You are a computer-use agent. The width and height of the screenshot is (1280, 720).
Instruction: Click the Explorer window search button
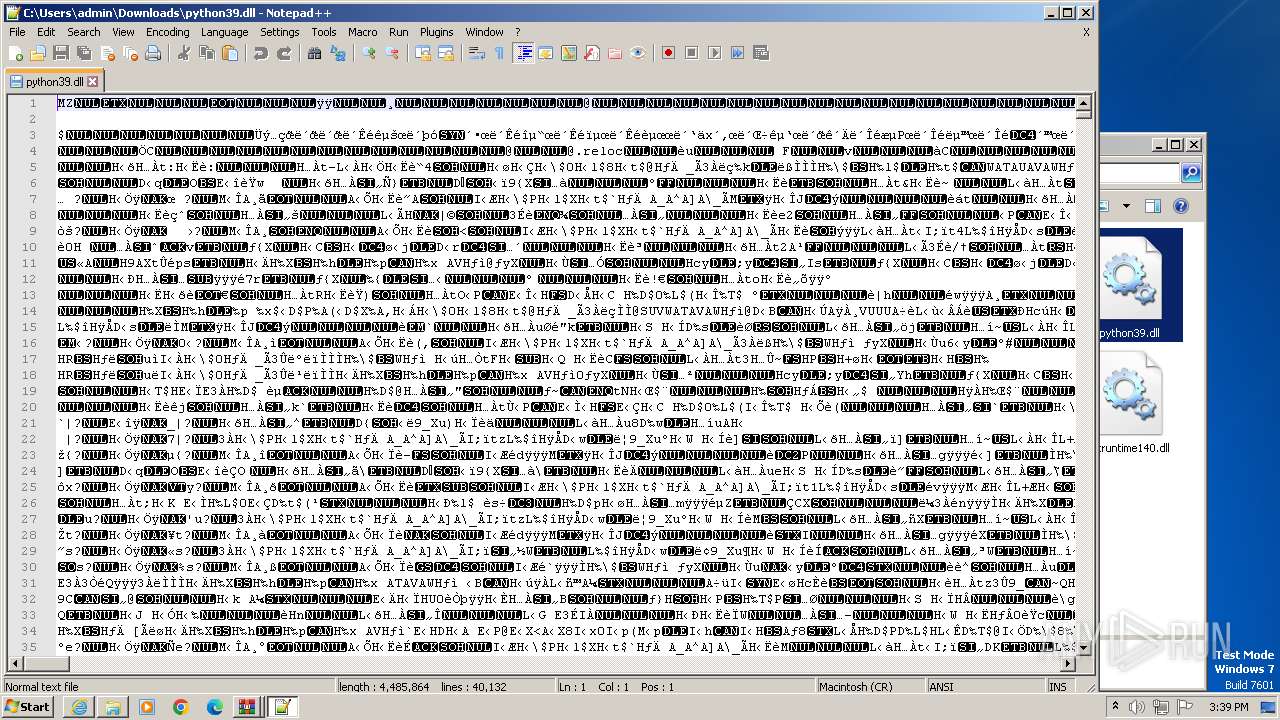pyautogui.click(x=1191, y=173)
